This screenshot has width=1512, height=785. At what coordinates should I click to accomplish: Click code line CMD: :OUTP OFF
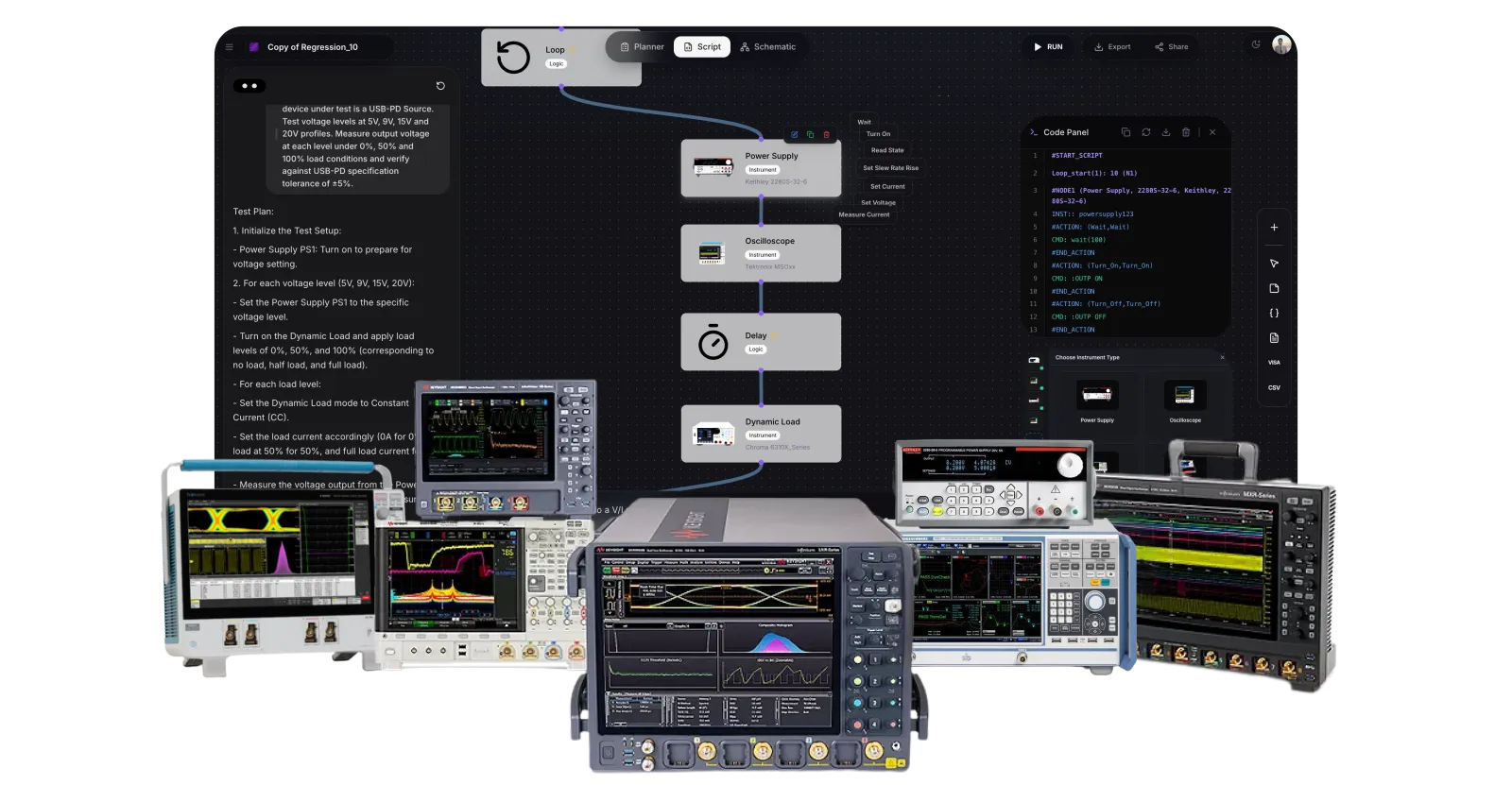1079,317
